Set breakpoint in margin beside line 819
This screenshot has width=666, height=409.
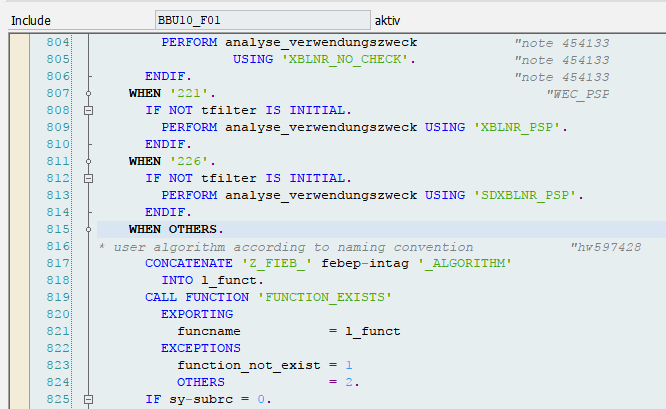[18, 297]
